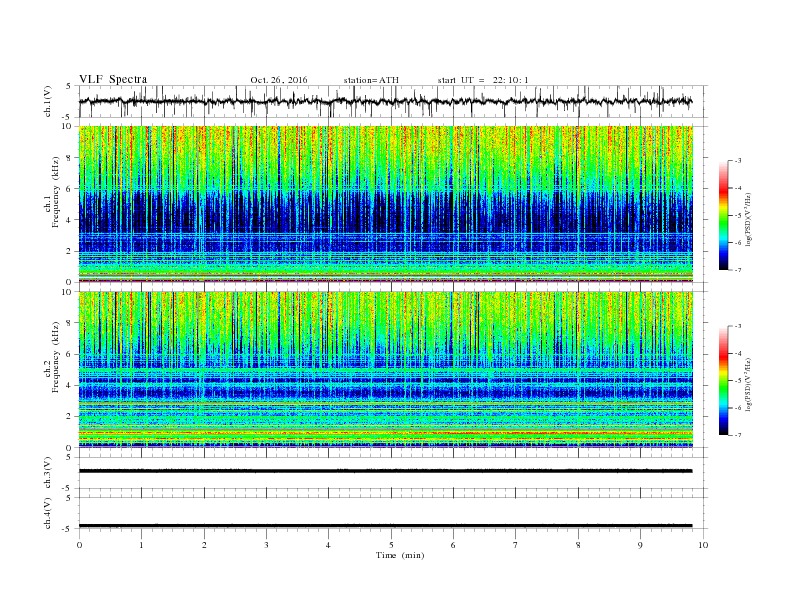
Task: Click the ch.1 spectrogram panel
Action: 386,204
